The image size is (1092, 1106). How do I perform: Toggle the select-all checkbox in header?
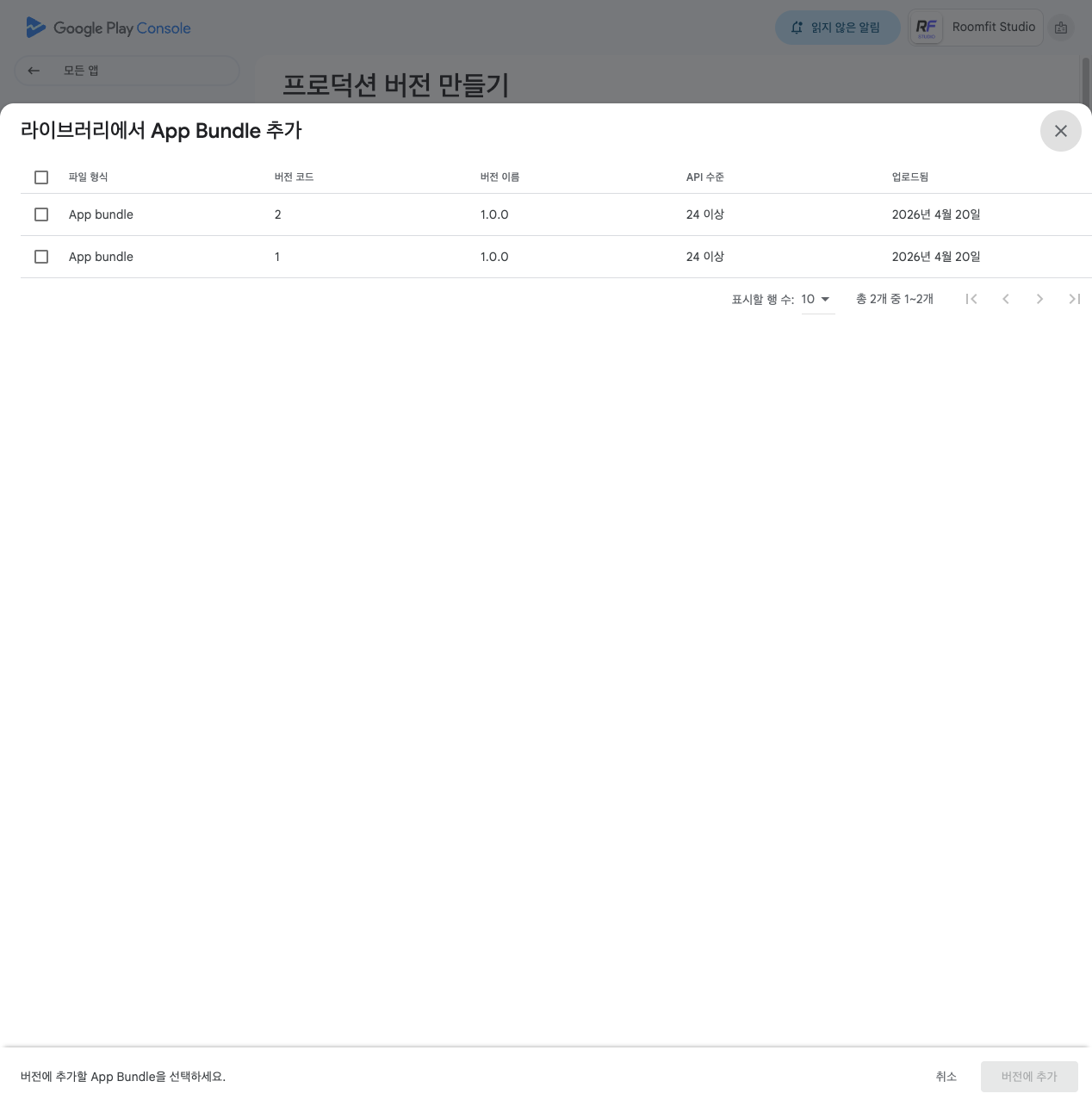coord(41,177)
